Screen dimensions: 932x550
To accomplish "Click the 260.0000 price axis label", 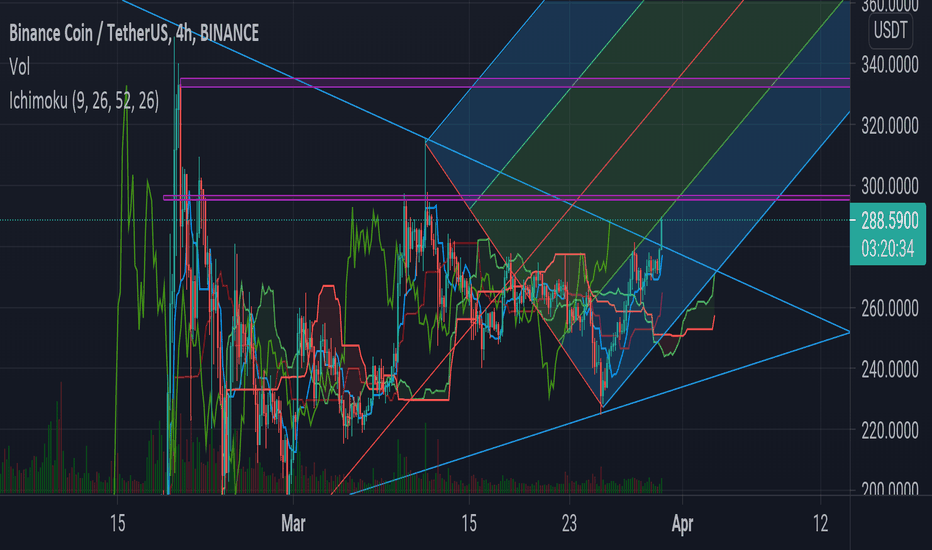I will pos(890,308).
